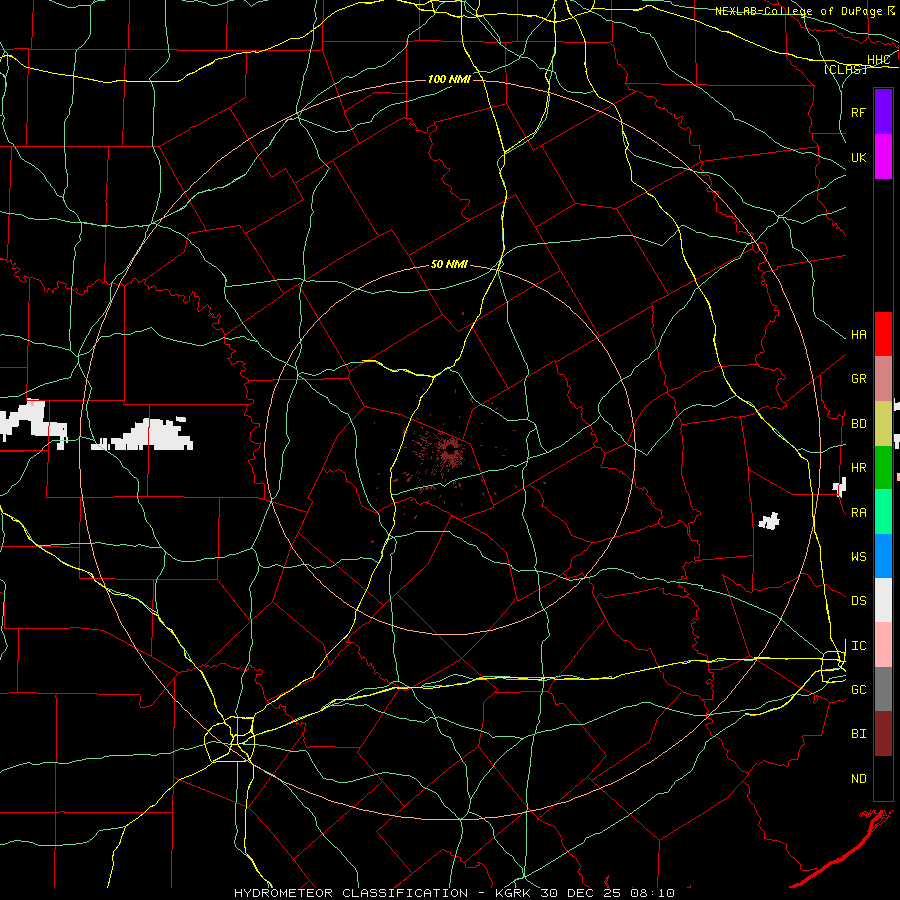This screenshot has width=900, height=900.
Task: Click the HYDROMETEOR CLASSIFICATION title text
Action: pos(351,893)
